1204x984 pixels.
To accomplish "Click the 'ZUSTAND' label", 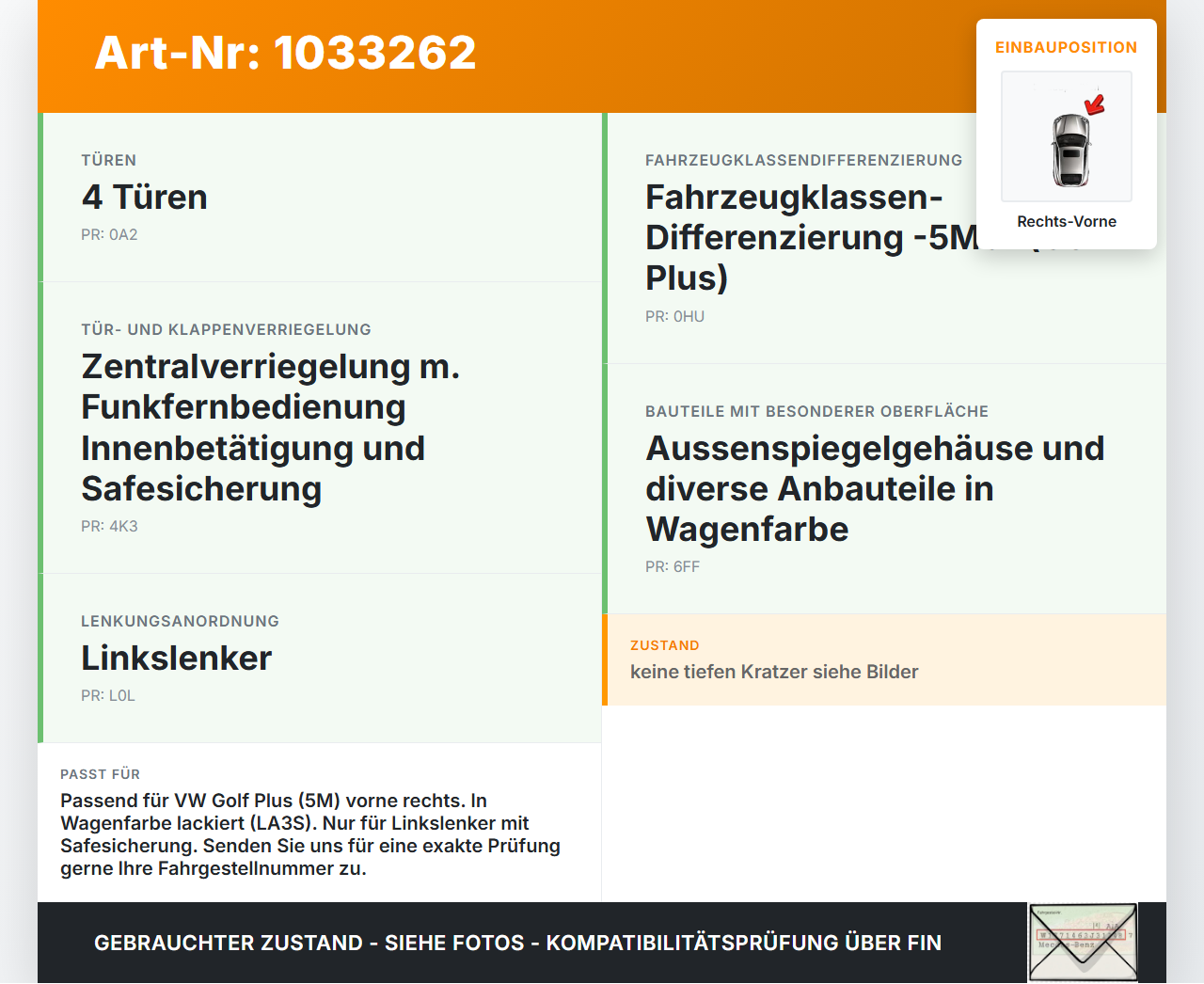I will click(665, 645).
